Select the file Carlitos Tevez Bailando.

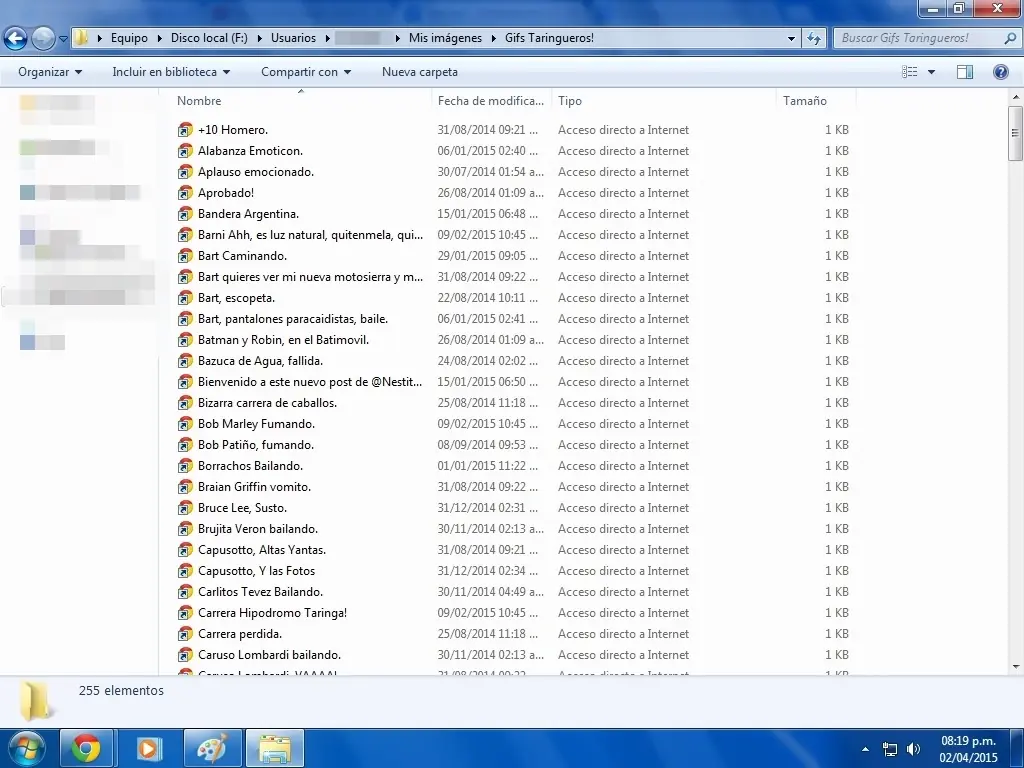click(x=261, y=592)
